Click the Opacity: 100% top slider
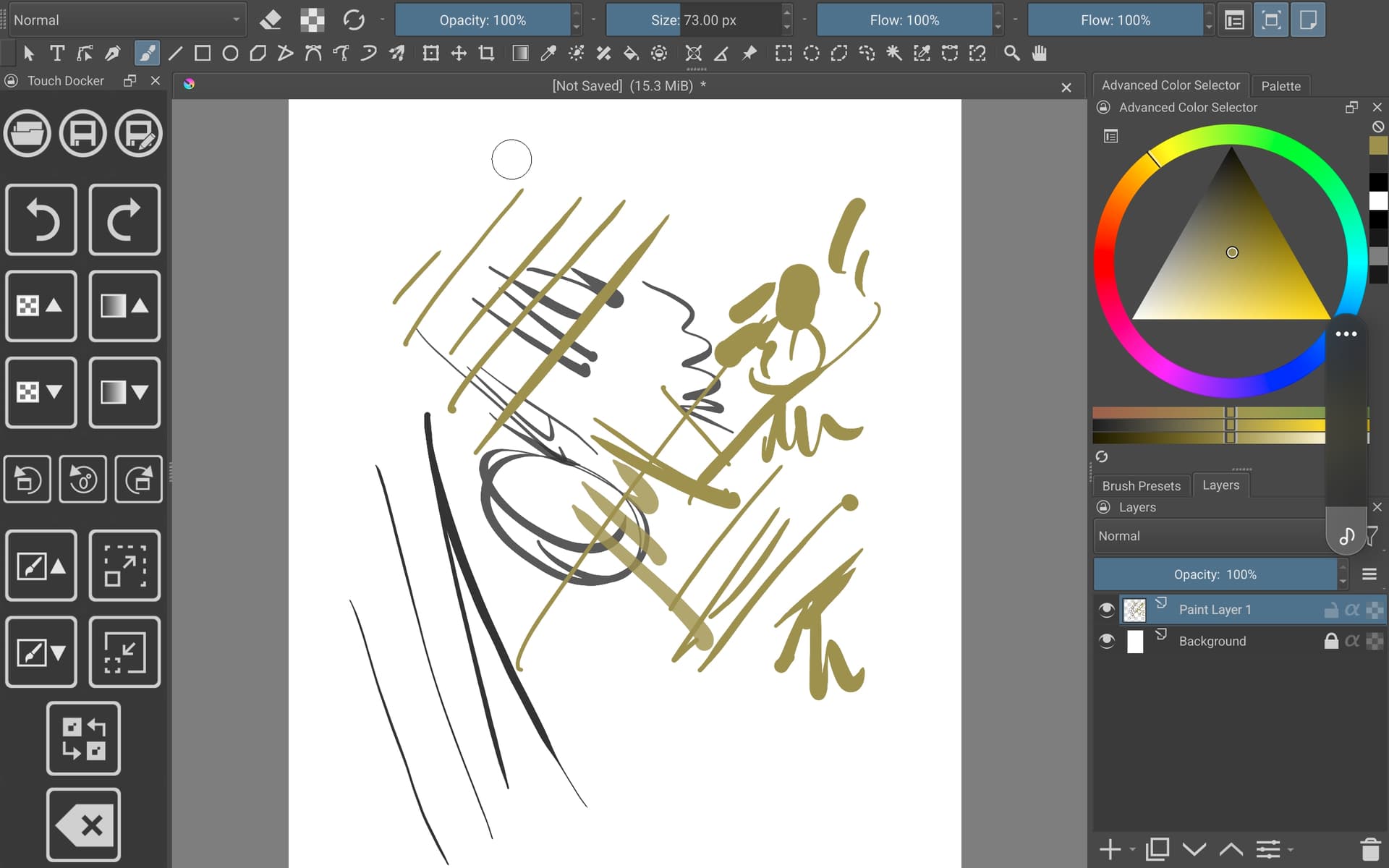 tap(483, 20)
